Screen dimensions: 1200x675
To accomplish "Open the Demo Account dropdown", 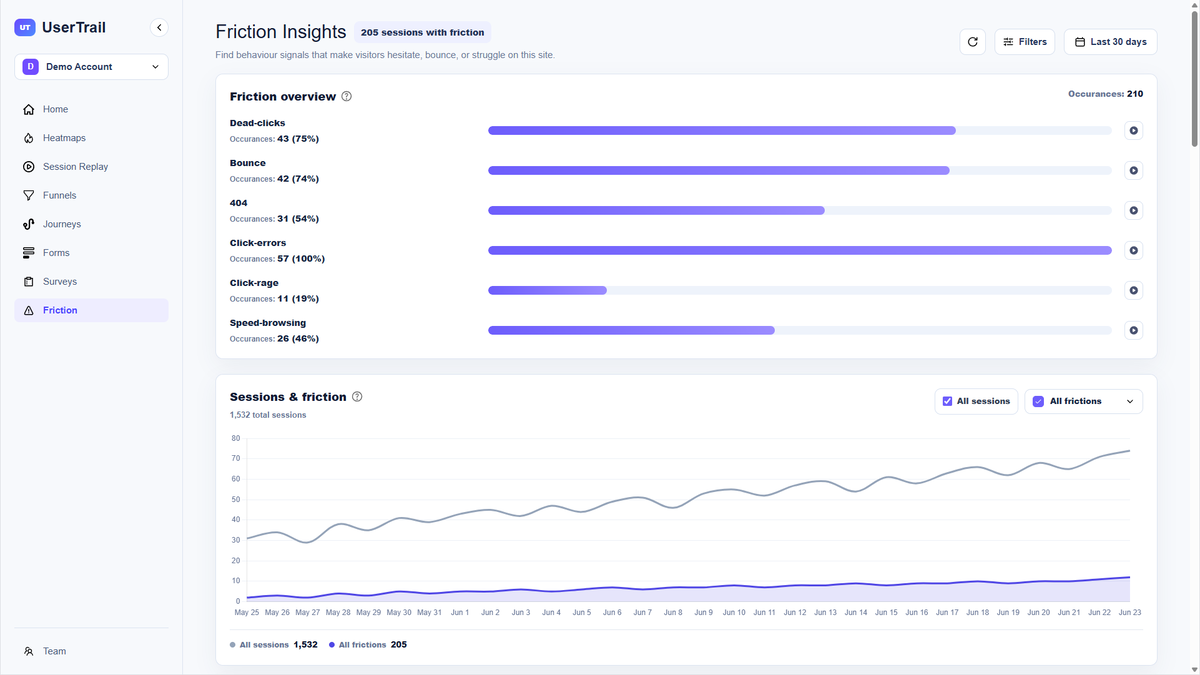I will coord(91,67).
